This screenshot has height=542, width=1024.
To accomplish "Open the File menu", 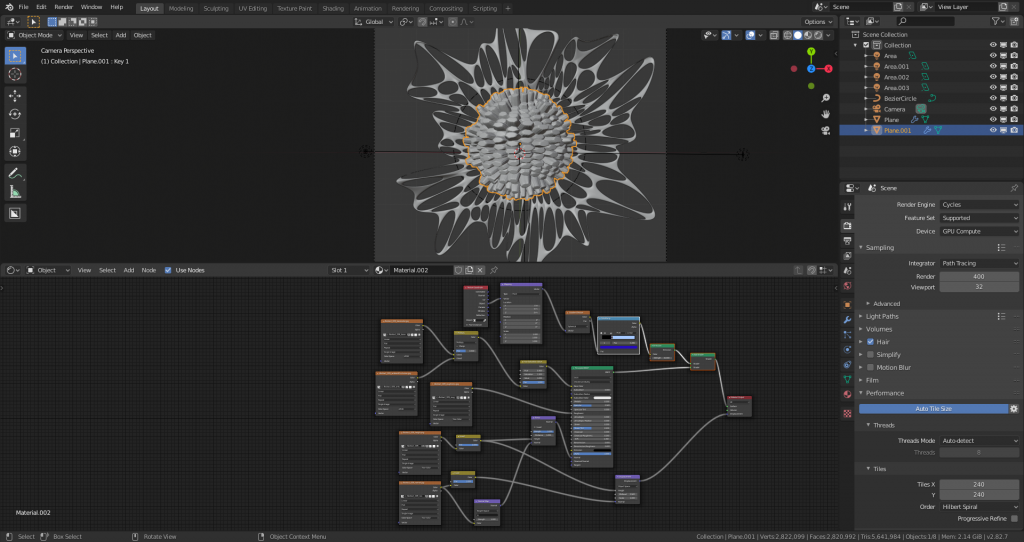I will [x=24, y=7].
